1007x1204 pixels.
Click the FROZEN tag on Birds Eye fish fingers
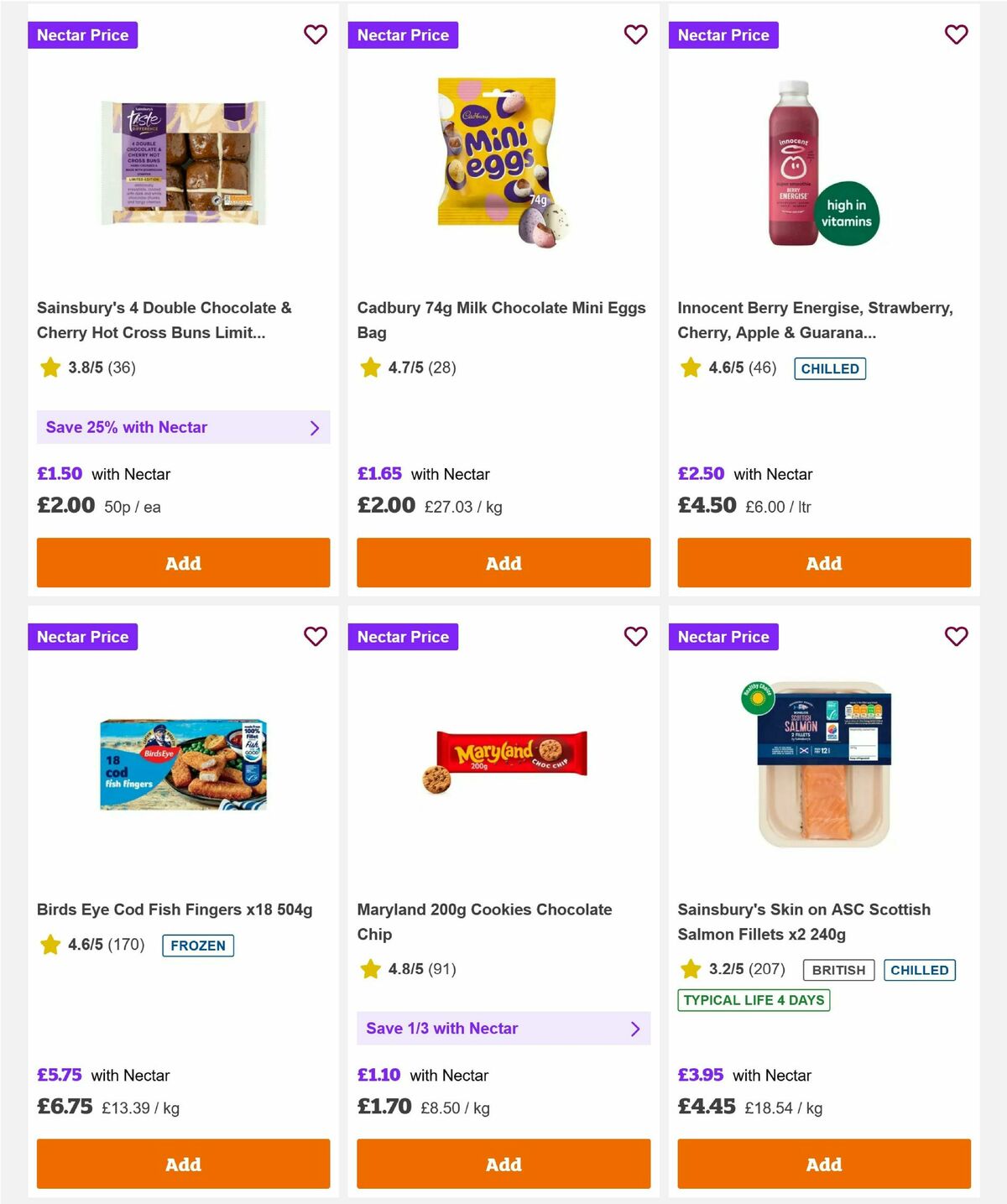[197, 946]
